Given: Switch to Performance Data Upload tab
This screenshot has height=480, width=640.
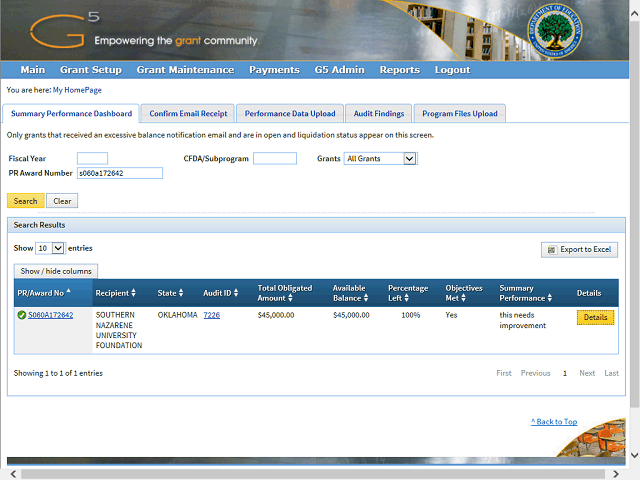Looking at the screenshot, I should pyautogui.click(x=290, y=113).
